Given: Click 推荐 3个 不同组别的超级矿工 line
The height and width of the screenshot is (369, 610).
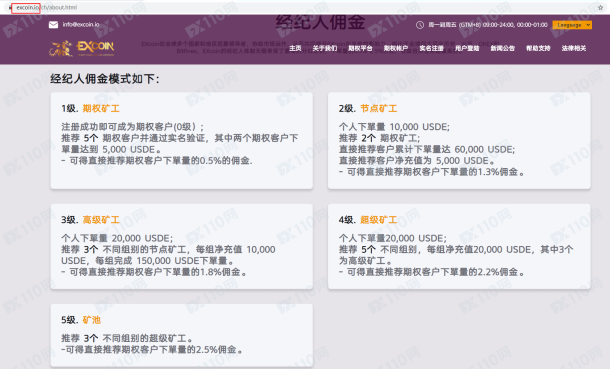Looking at the screenshot, I should 127,339.
